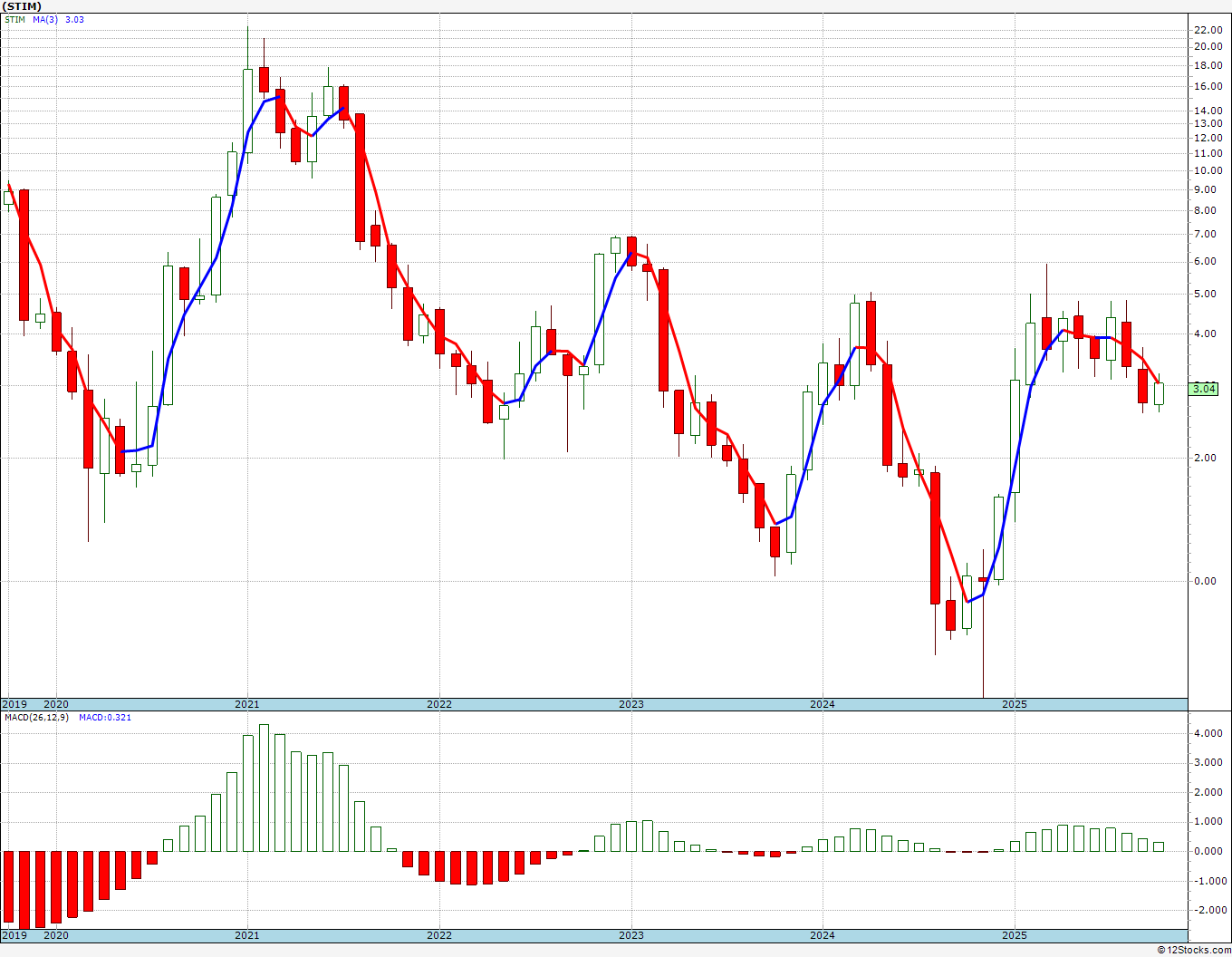This screenshot has width=1232, height=957.
Task: Click the 4.000 MACD axis label
Action: coord(1208,733)
